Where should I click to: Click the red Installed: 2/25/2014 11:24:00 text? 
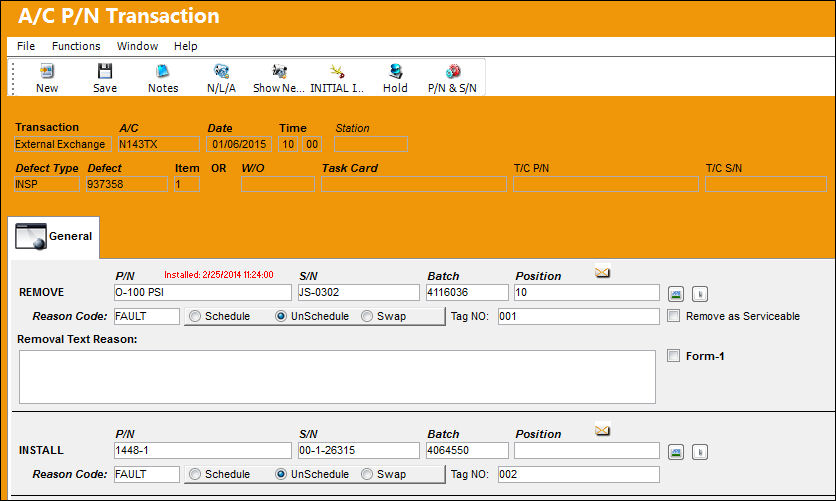click(219, 274)
